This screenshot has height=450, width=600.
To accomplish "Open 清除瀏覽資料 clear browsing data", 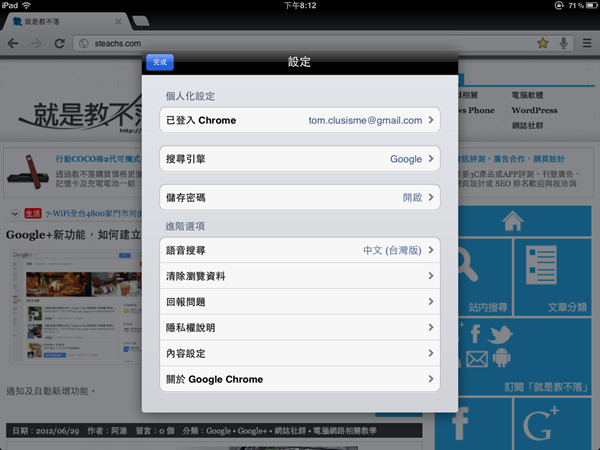I will pyautogui.click(x=300, y=276).
